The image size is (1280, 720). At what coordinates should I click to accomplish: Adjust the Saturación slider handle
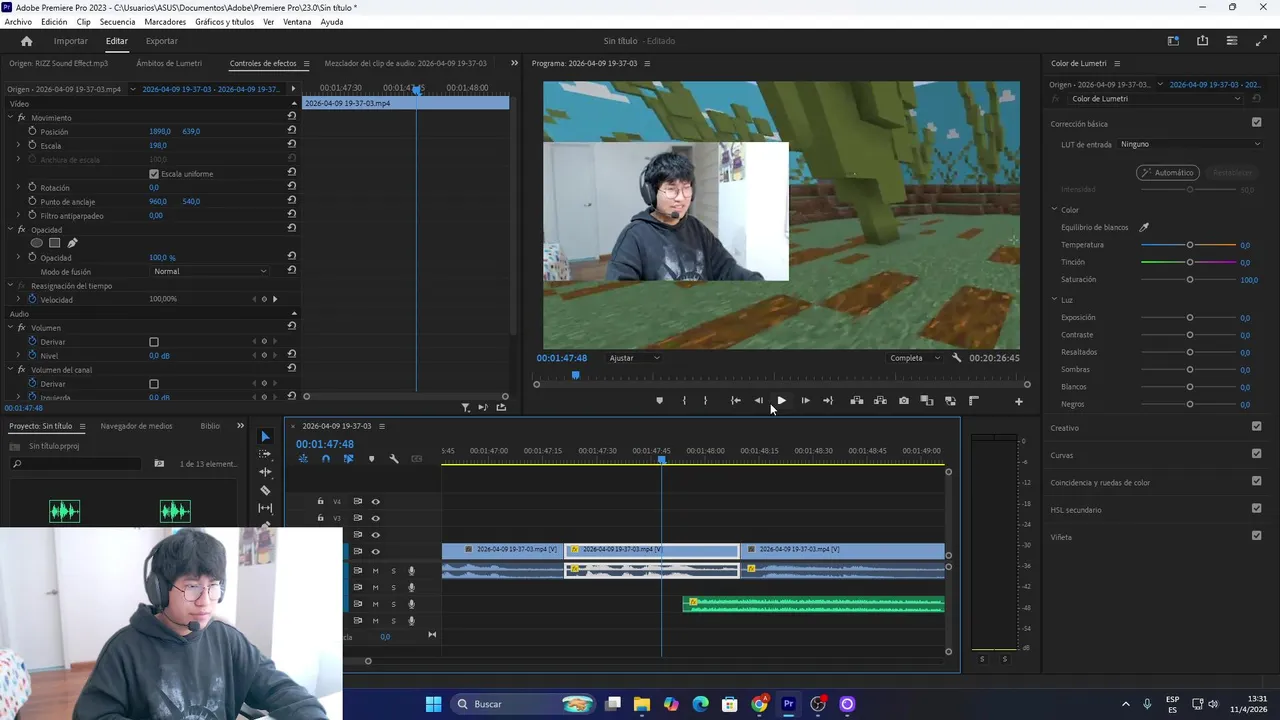point(1190,280)
